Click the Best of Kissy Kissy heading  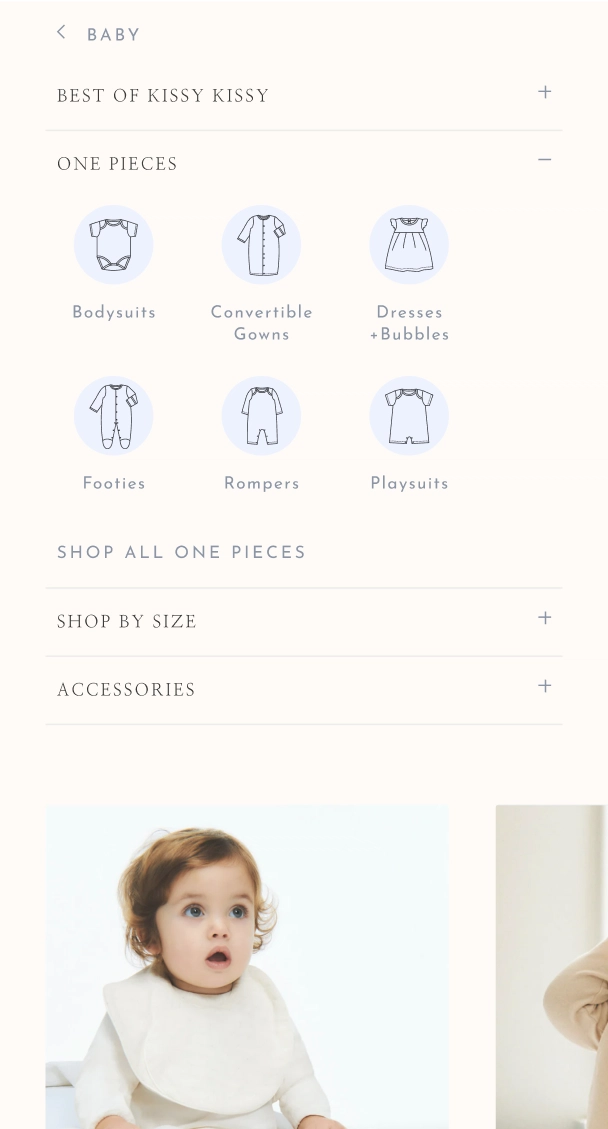(x=163, y=96)
